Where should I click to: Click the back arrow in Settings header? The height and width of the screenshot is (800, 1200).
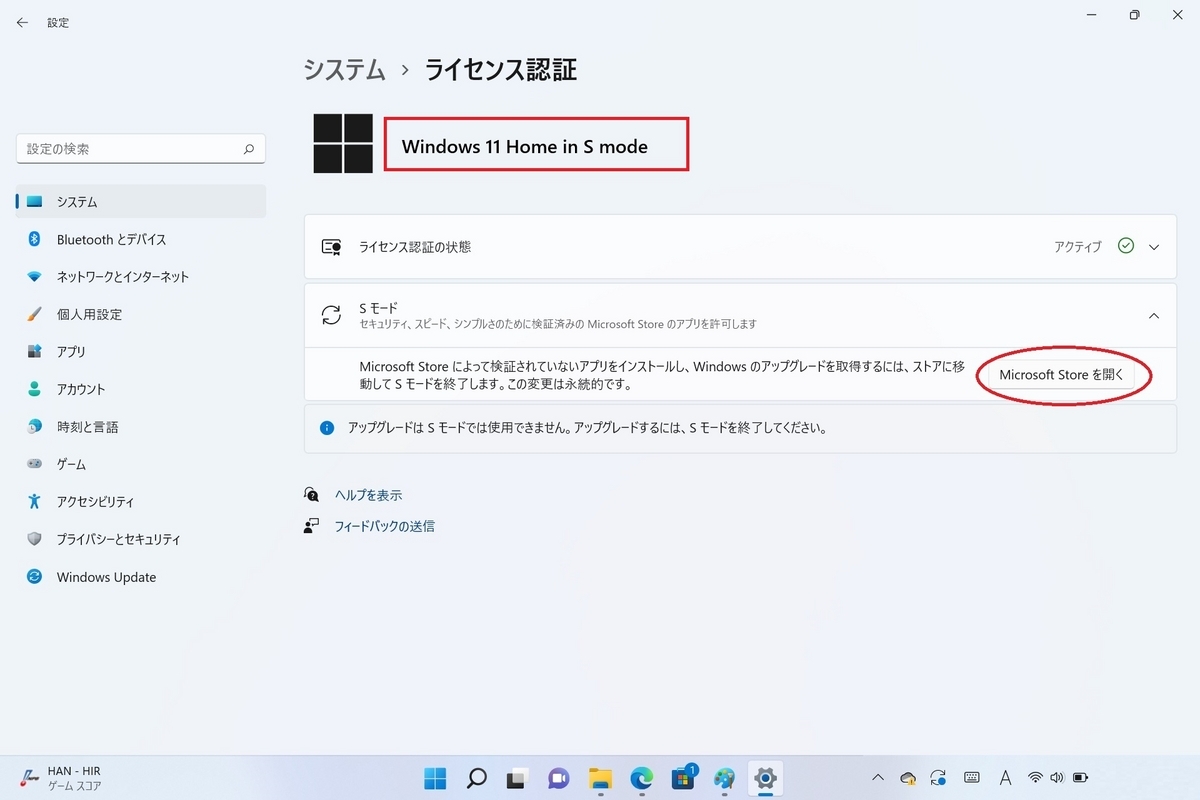[22, 22]
